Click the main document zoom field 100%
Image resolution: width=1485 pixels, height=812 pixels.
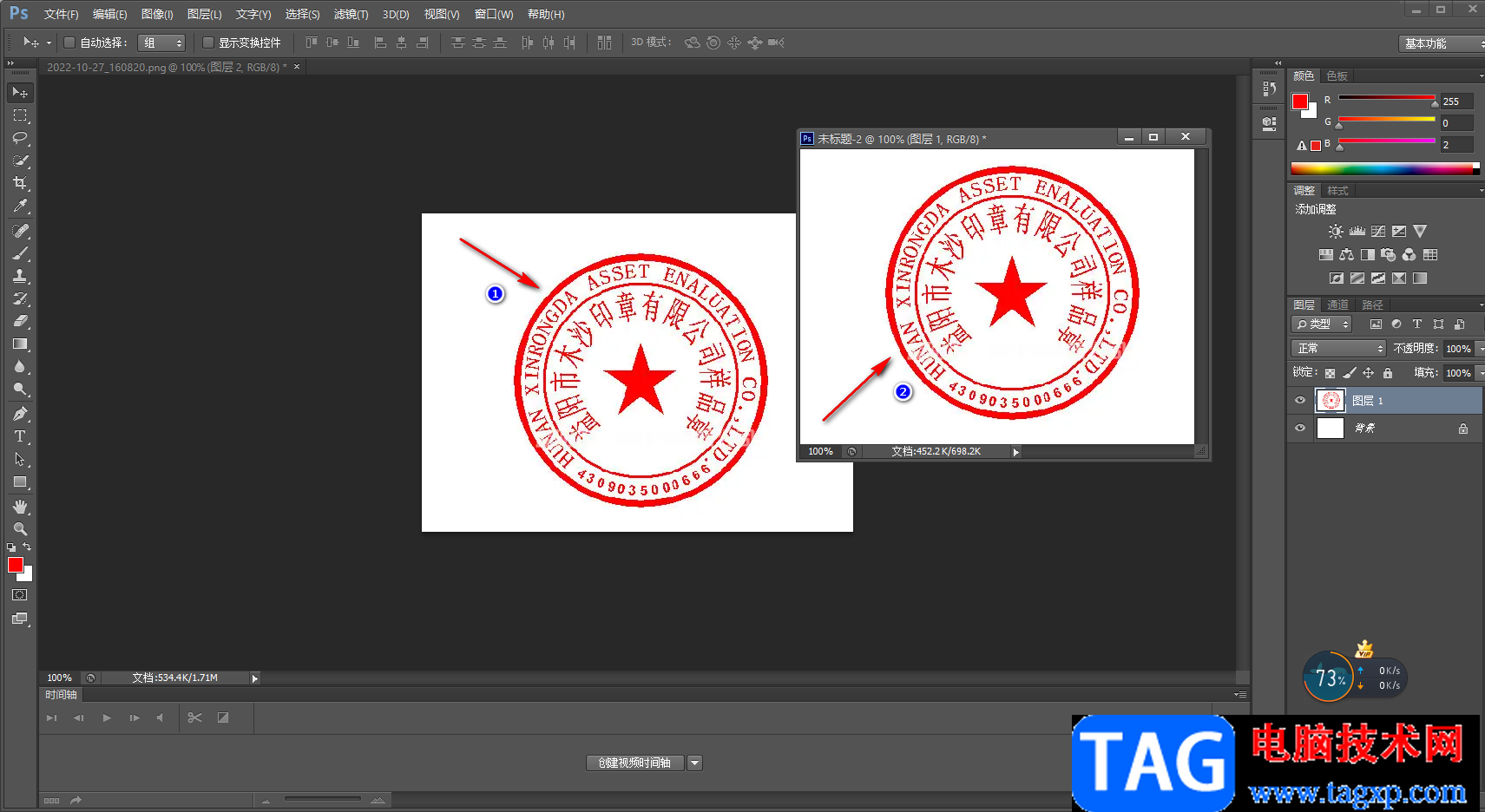[59, 678]
